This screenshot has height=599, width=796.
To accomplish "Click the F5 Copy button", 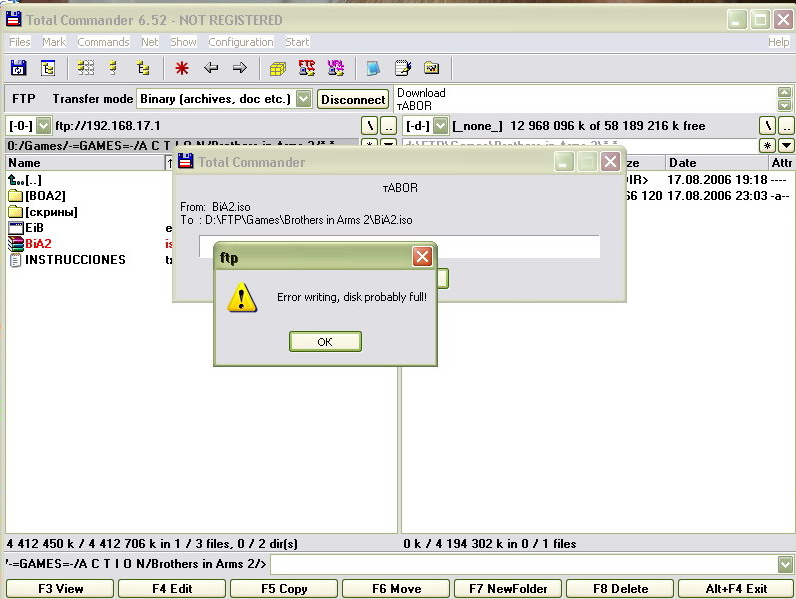I will [284, 589].
